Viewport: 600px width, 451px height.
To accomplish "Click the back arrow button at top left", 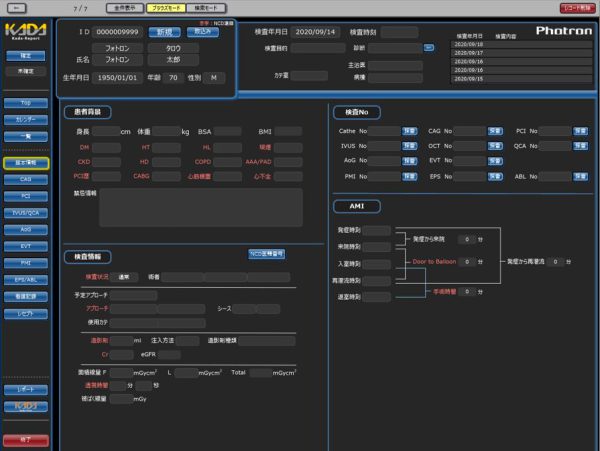I will click(x=14, y=7).
